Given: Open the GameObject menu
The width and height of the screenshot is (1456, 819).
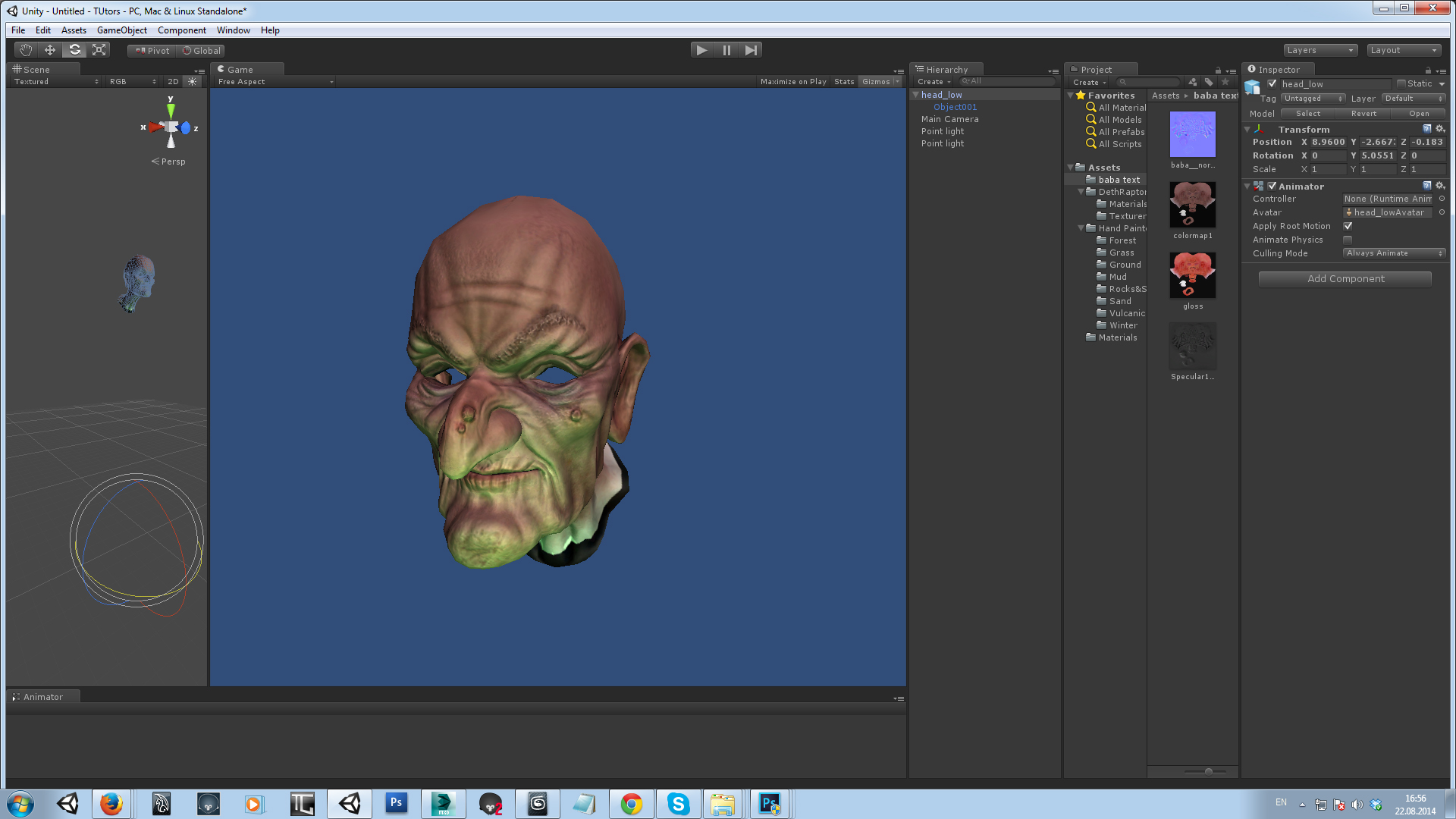Looking at the screenshot, I should 121,30.
